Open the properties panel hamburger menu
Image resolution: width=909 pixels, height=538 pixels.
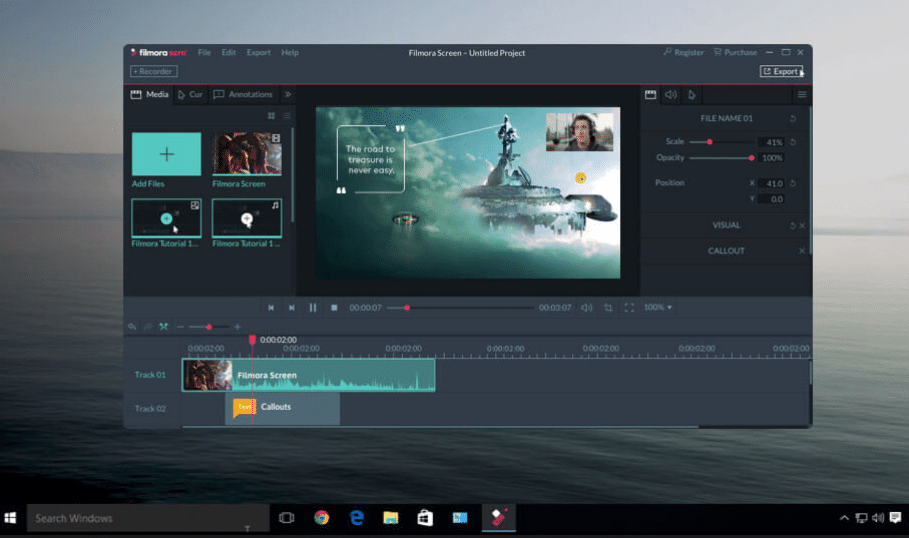click(802, 94)
